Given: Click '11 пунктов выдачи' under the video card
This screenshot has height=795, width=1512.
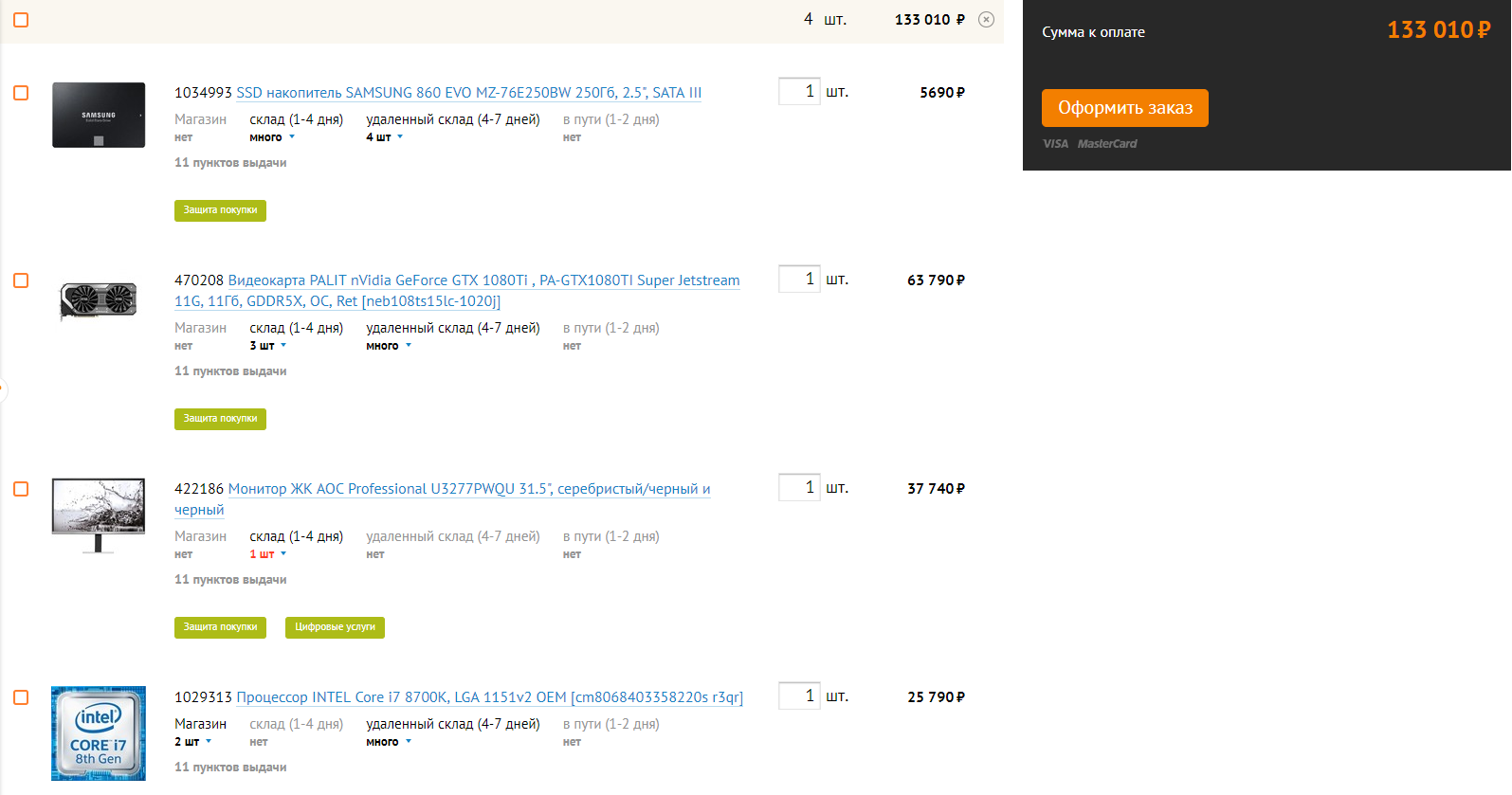Looking at the screenshot, I should tap(230, 371).
